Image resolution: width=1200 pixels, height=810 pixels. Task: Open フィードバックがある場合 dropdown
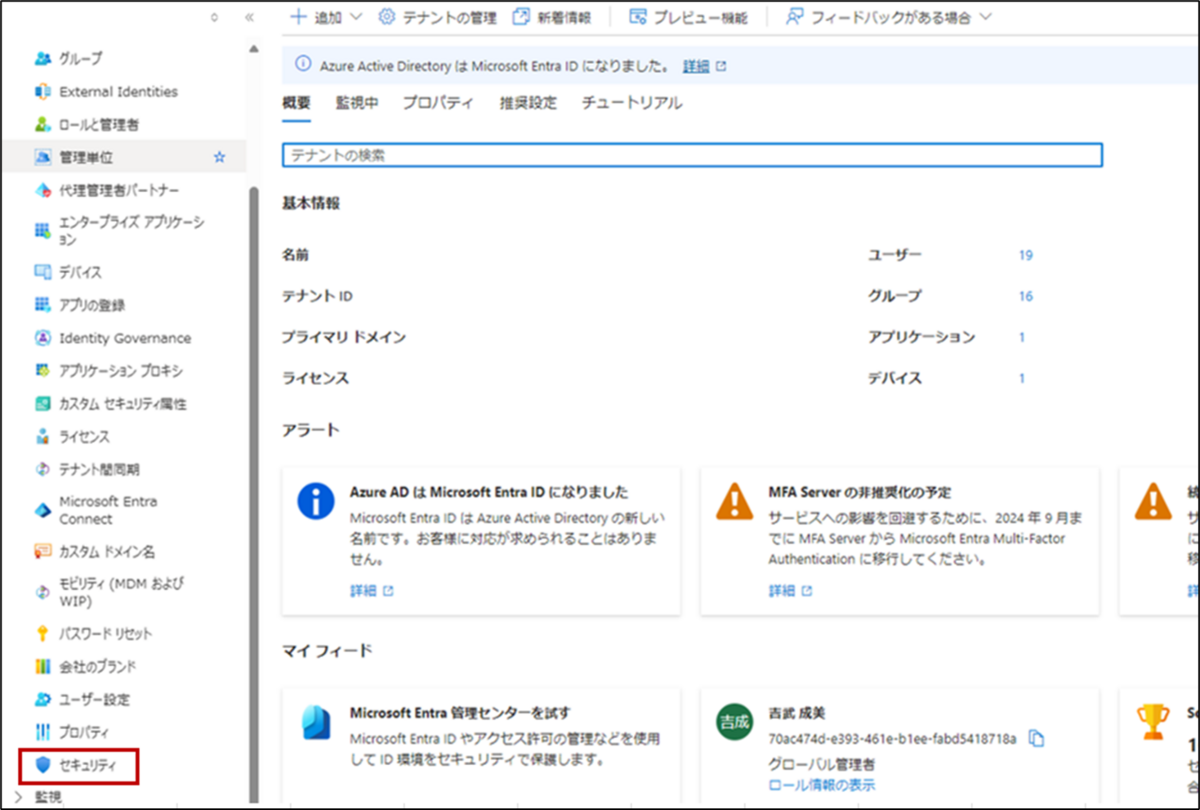click(888, 17)
